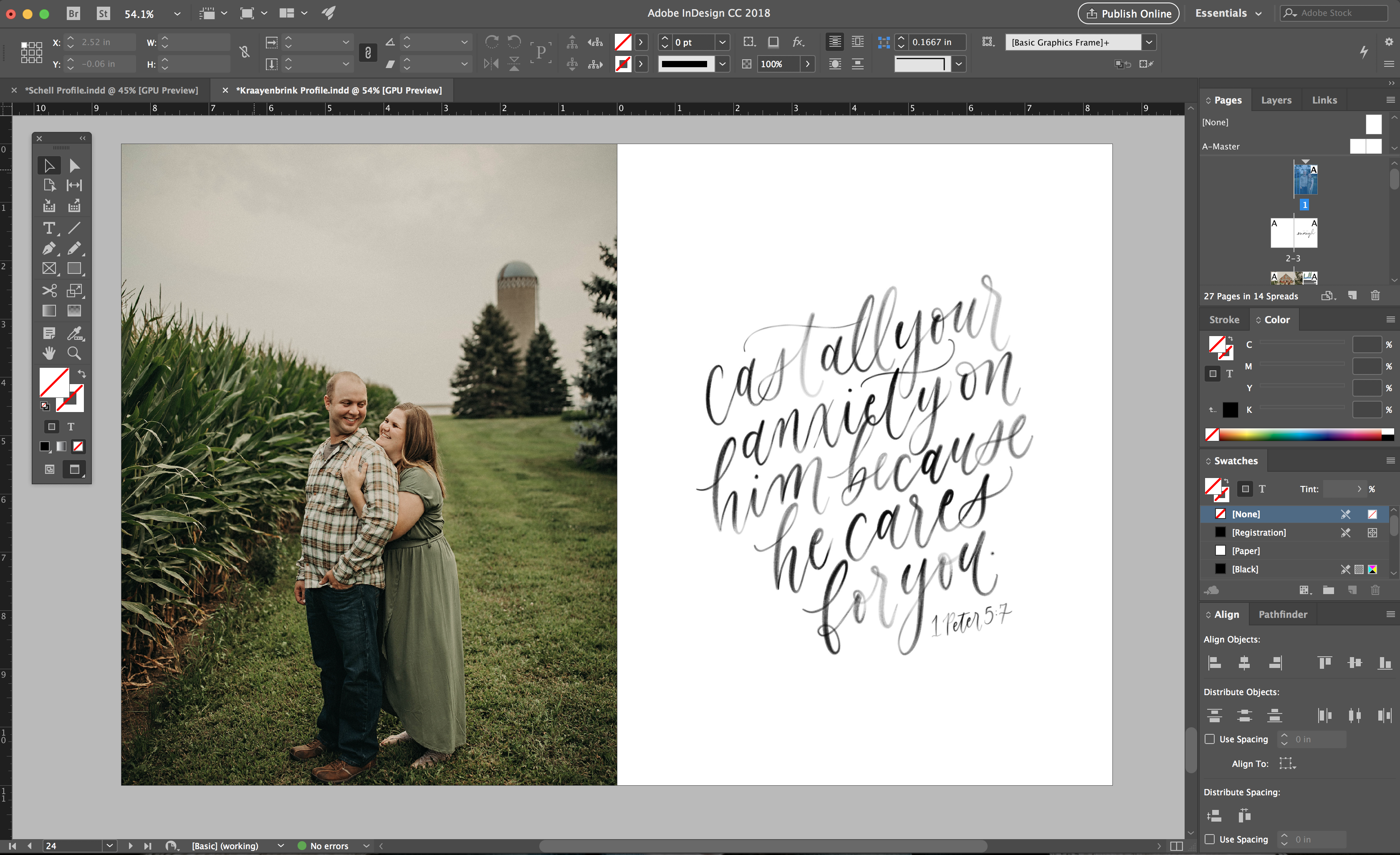This screenshot has width=1400, height=855.
Task: Choose the Scissors tool
Action: click(49, 290)
